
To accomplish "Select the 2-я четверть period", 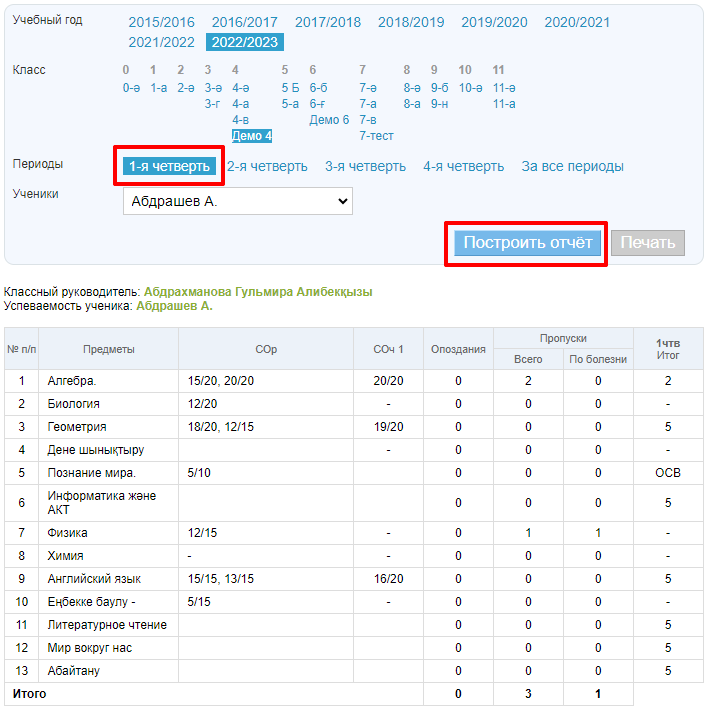I will 267,167.
